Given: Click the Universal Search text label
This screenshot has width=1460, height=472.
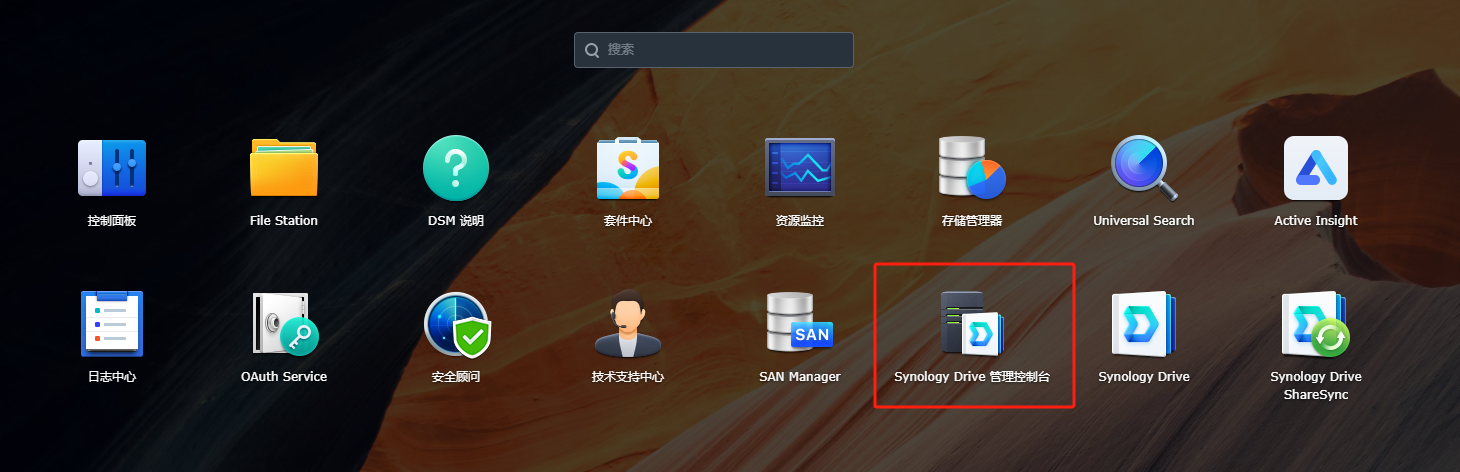Looking at the screenshot, I should pyautogui.click(x=1144, y=221).
